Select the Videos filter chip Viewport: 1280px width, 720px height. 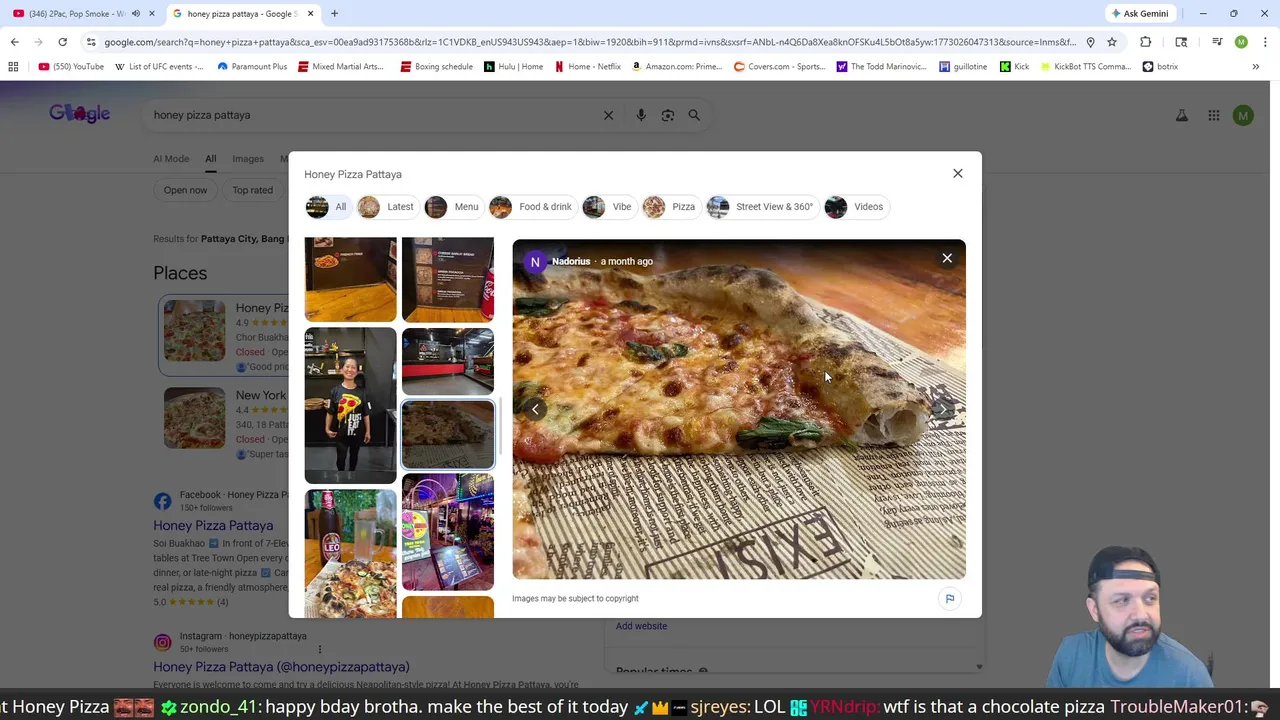(855, 207)
